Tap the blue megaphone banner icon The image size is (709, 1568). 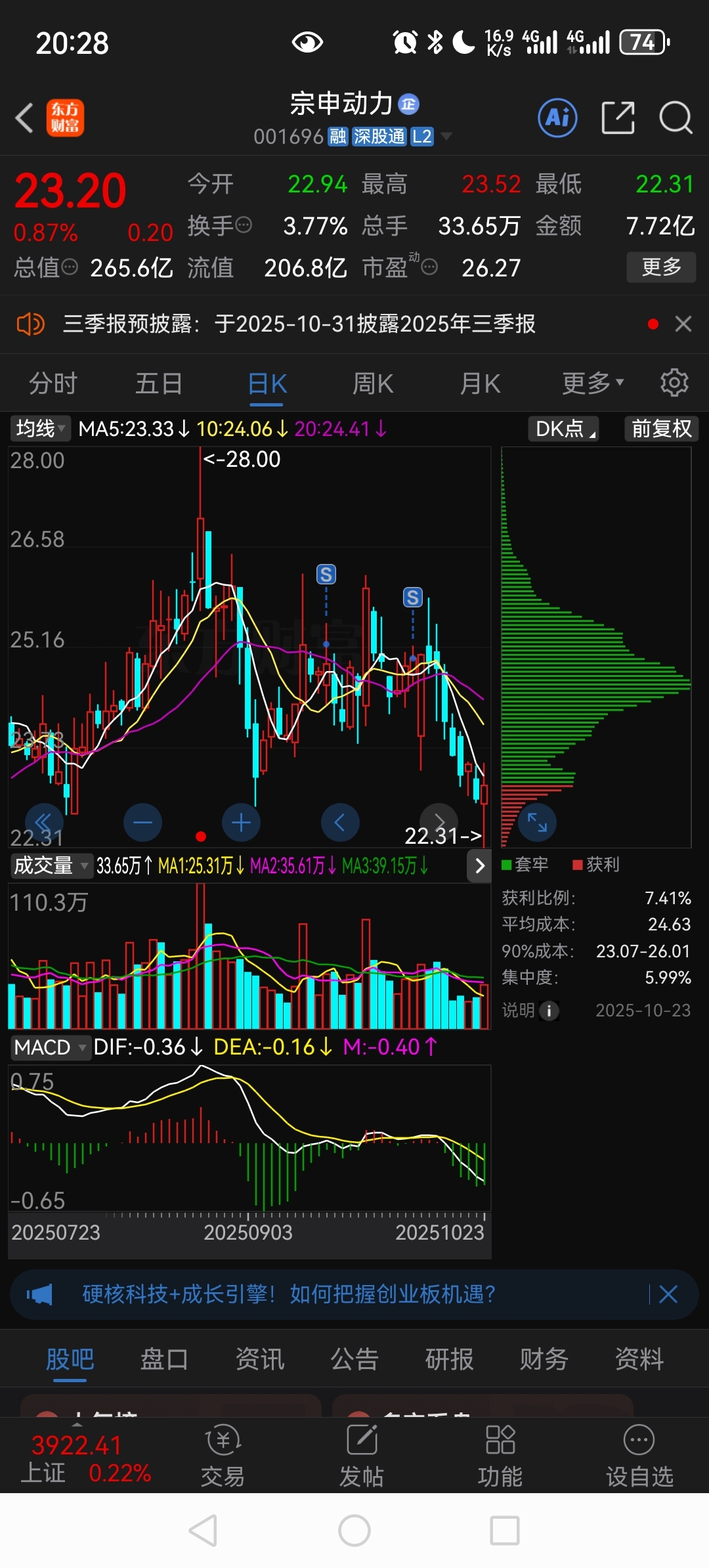pos(39,1294)
